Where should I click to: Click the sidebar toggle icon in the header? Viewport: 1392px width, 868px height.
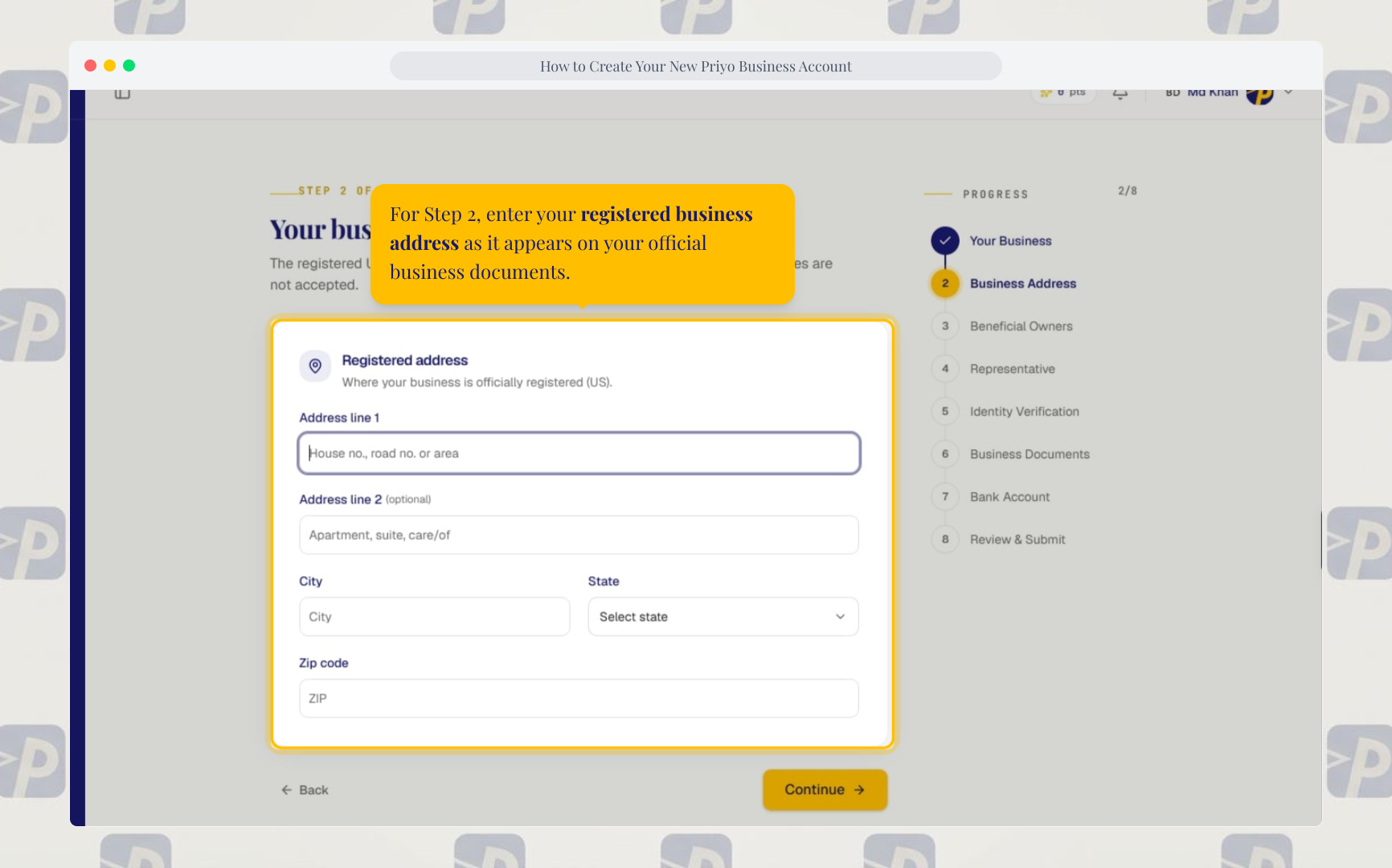tap(122, 94)
